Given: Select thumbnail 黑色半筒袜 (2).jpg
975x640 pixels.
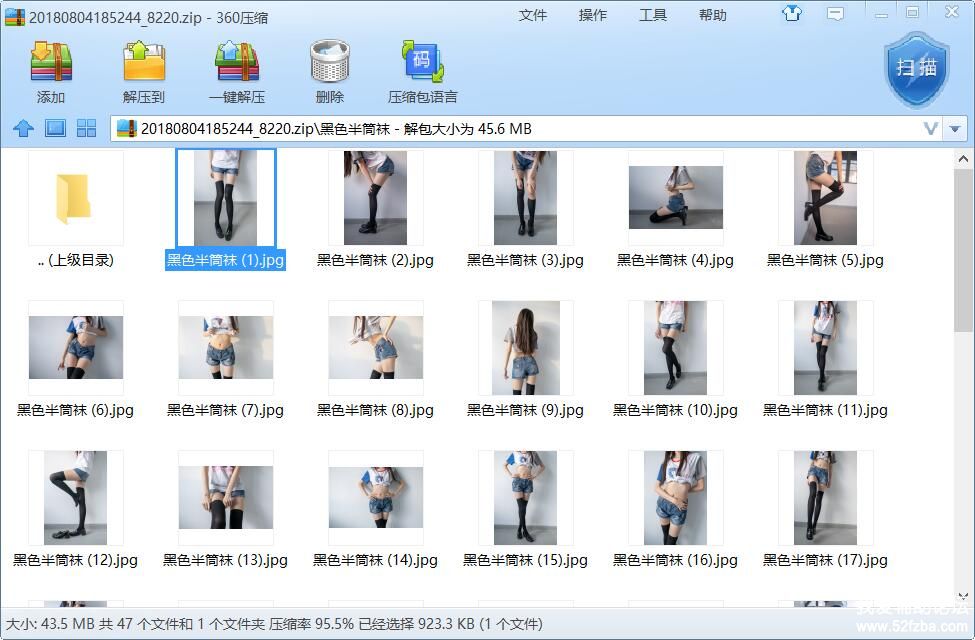Looking at the screenshot, I should pyautogui.click(x=376, y=198).
